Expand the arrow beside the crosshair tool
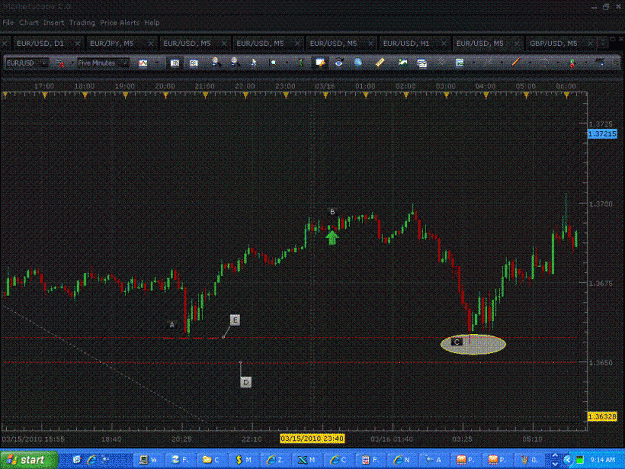 [287, 63]
